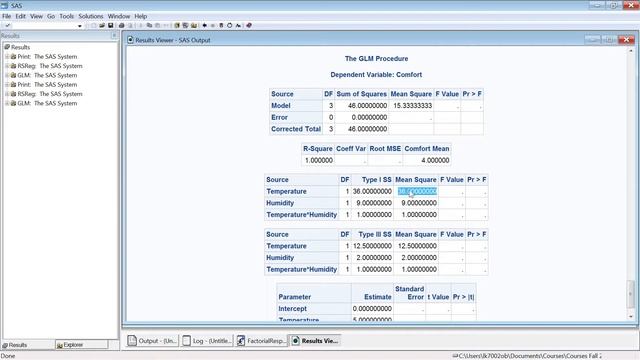Click the Print Preview toolbar icon
This screenshot has height=360, width=640.
130,25
